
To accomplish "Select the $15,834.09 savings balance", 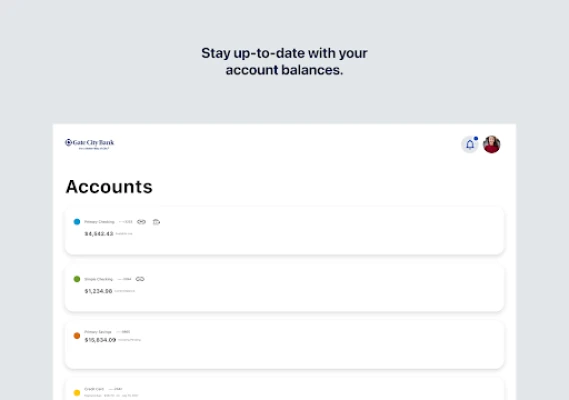I will (100, 340).
